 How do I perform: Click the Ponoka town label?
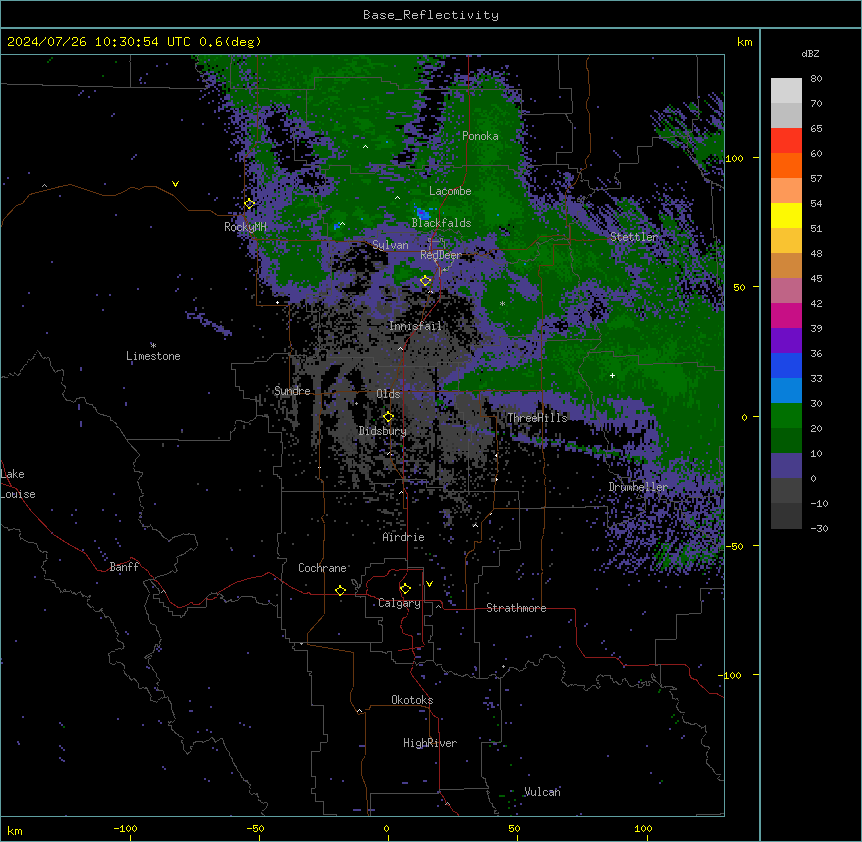tap(480, 136)
